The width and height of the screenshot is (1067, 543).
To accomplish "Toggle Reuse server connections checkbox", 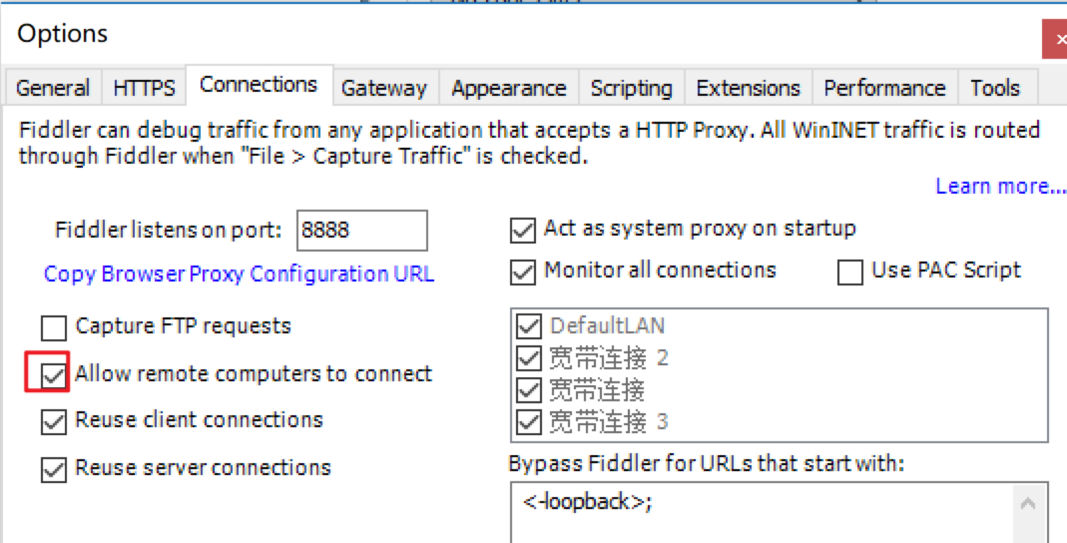I will [53, 468].
